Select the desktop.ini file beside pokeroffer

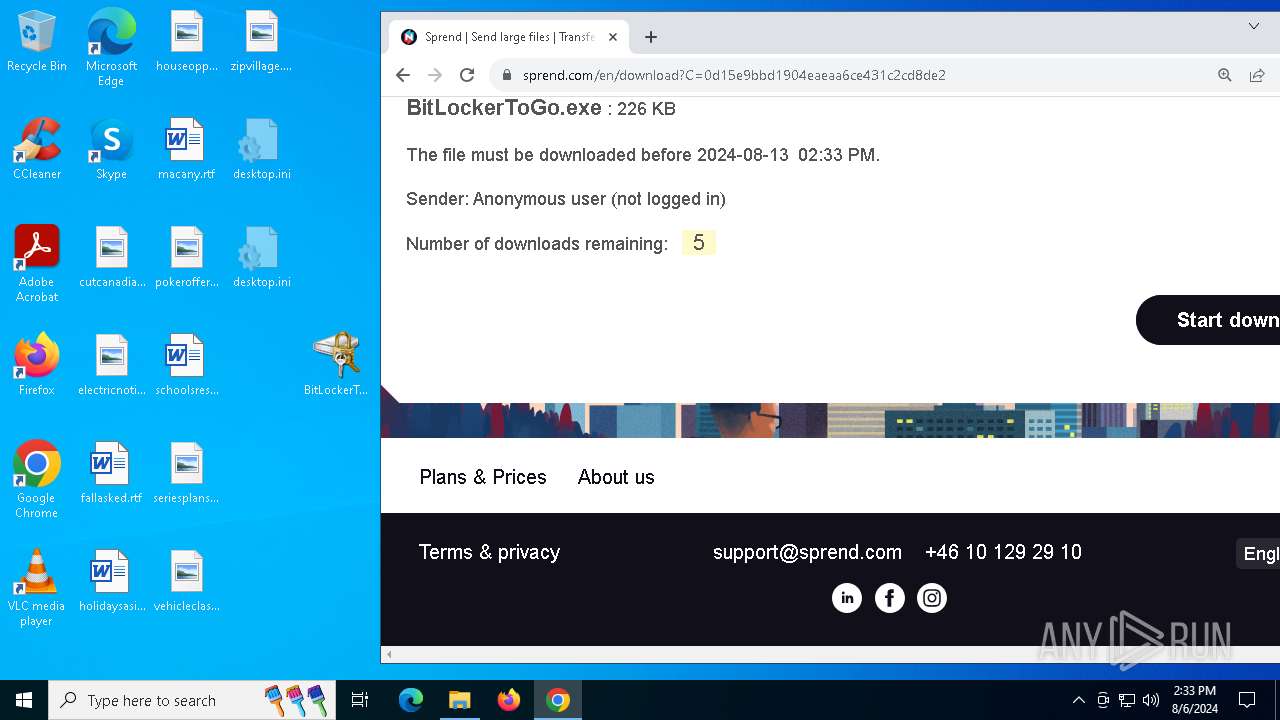click(261, 257)
